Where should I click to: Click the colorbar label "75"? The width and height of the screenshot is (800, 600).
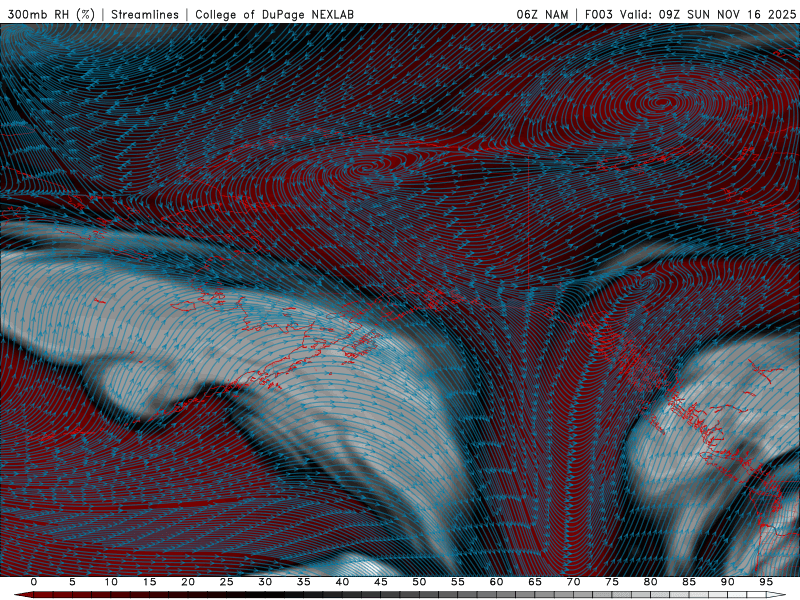pyautogui.click(x=612, y=582)
